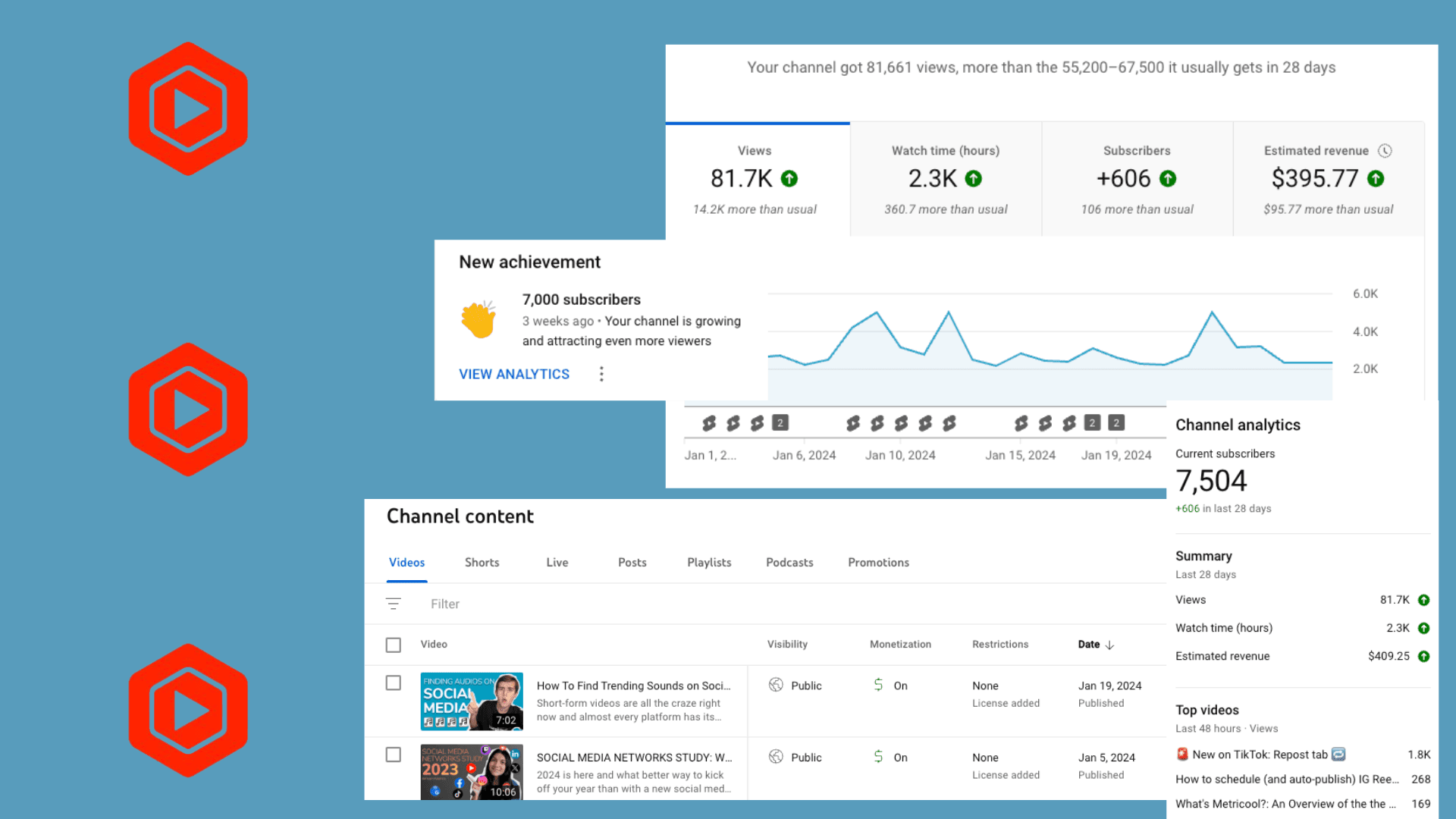Click the "2" videos marker near Jan 6

(780, 423)
